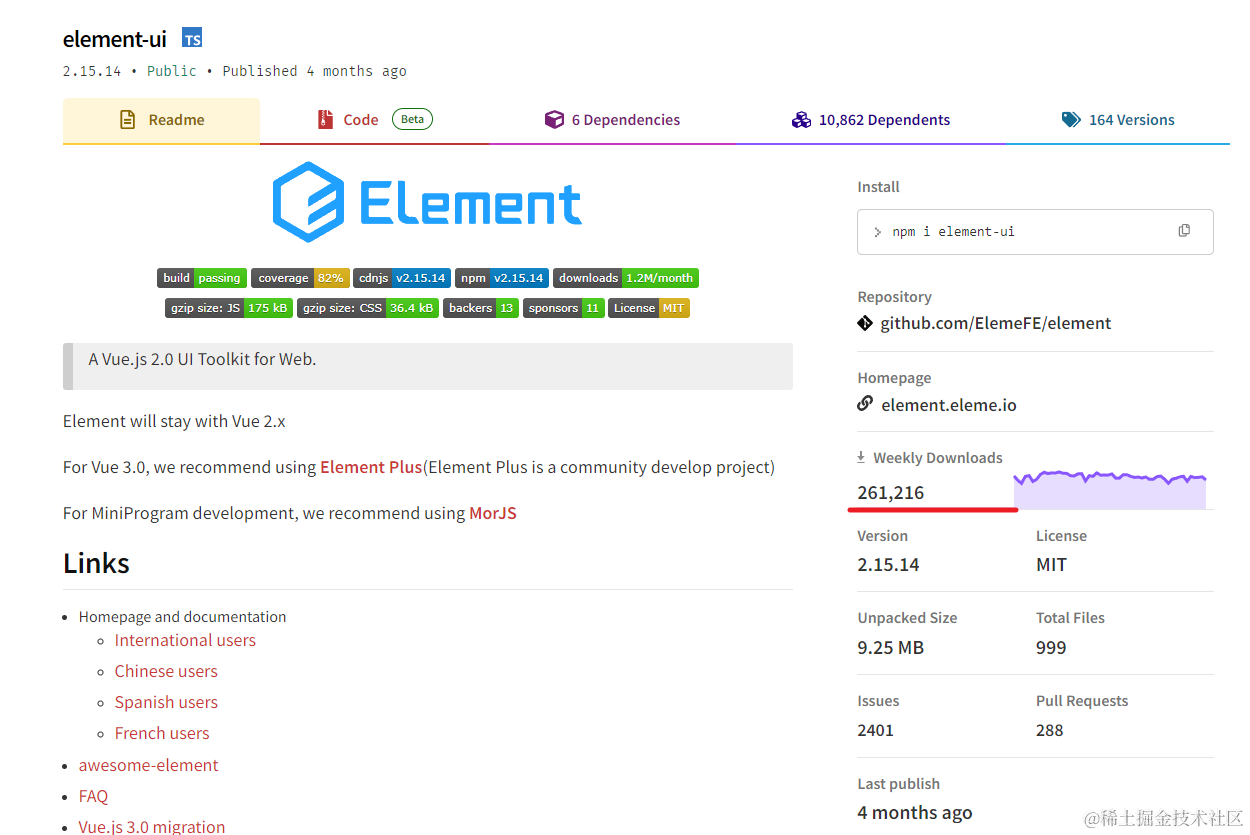
Task: Visit the github.com/ElemeFE/element repository link
Action: click(x=996, y=322)
